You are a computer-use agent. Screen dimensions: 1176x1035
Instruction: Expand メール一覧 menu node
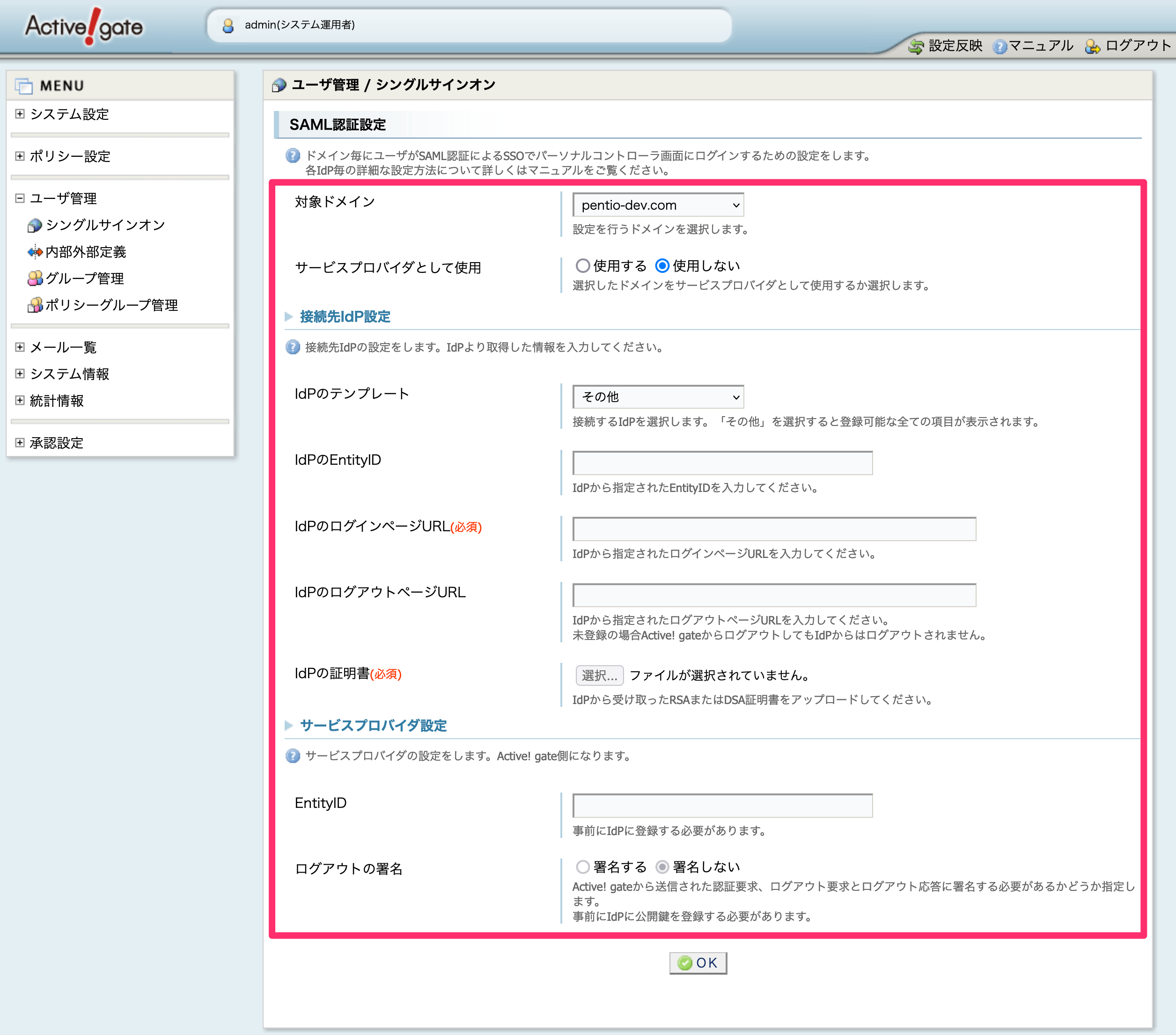coord(20,347)
